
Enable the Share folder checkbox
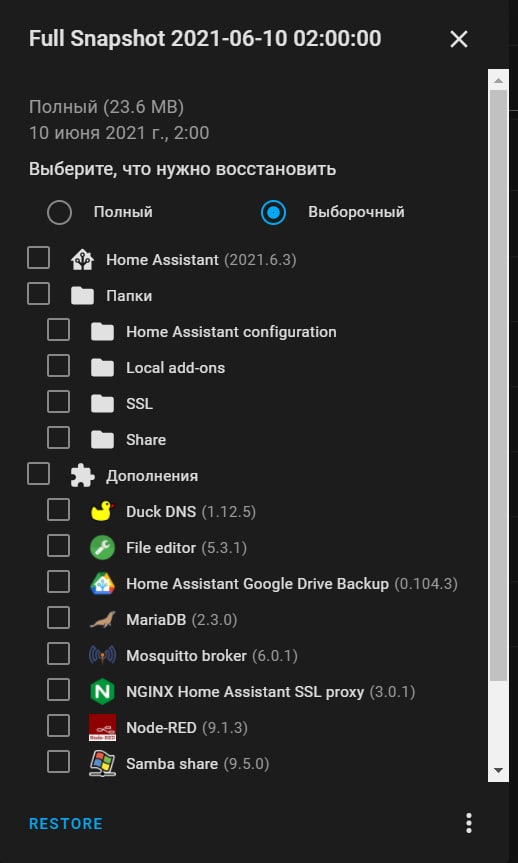pyautogui.click(x=58, y=438)
